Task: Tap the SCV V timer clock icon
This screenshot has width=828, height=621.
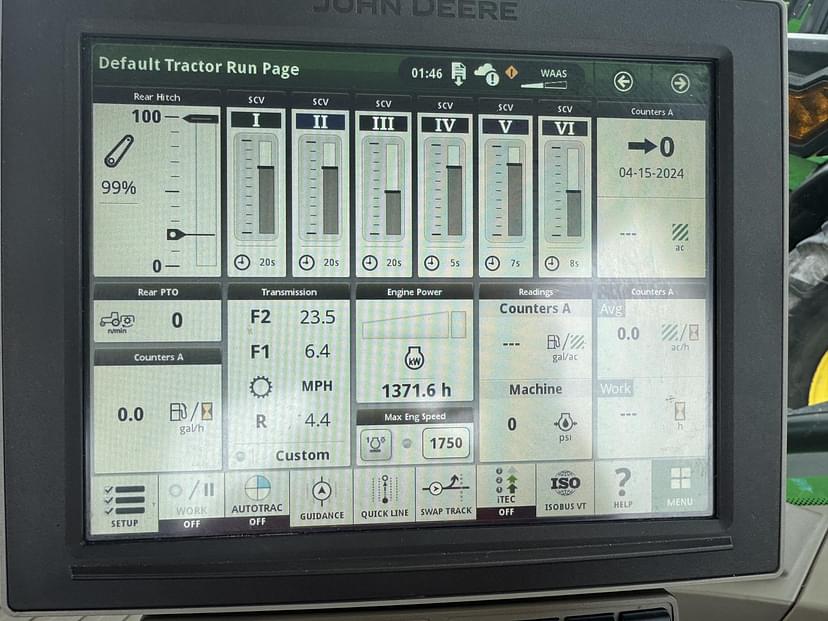Action: pyautogui.click(x=492, y=263)
